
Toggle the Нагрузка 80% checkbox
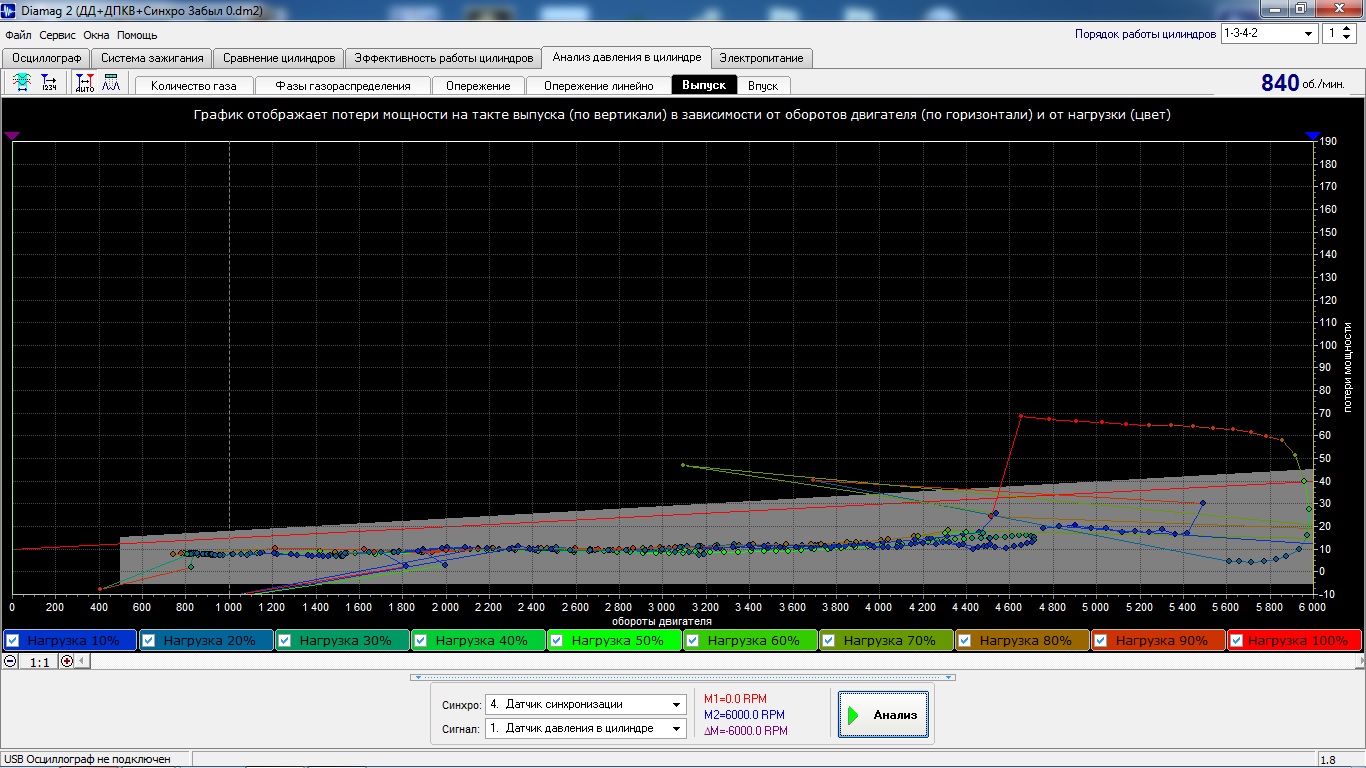[965, 640]
